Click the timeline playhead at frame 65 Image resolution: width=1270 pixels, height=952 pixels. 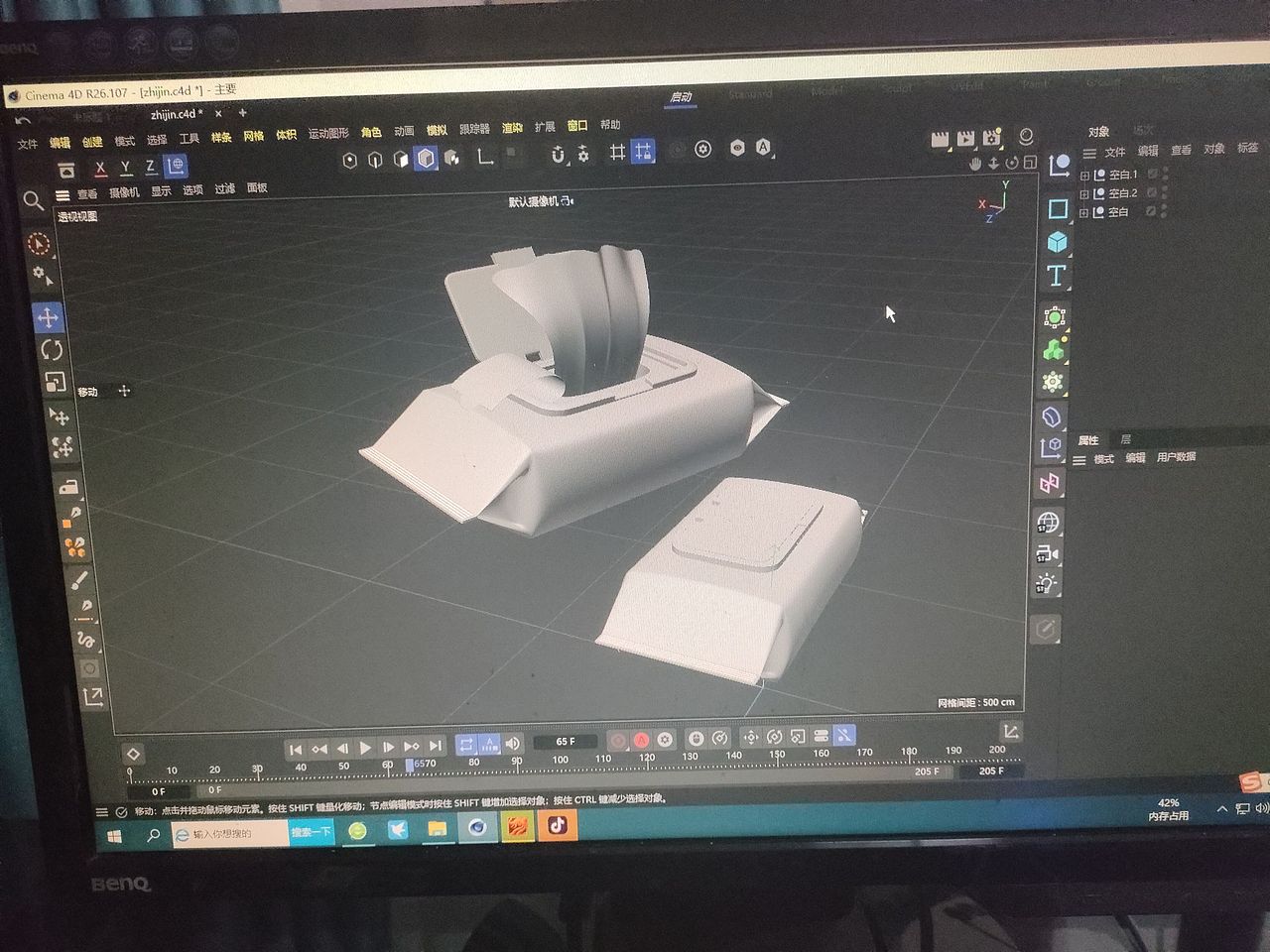coord(410,765)
